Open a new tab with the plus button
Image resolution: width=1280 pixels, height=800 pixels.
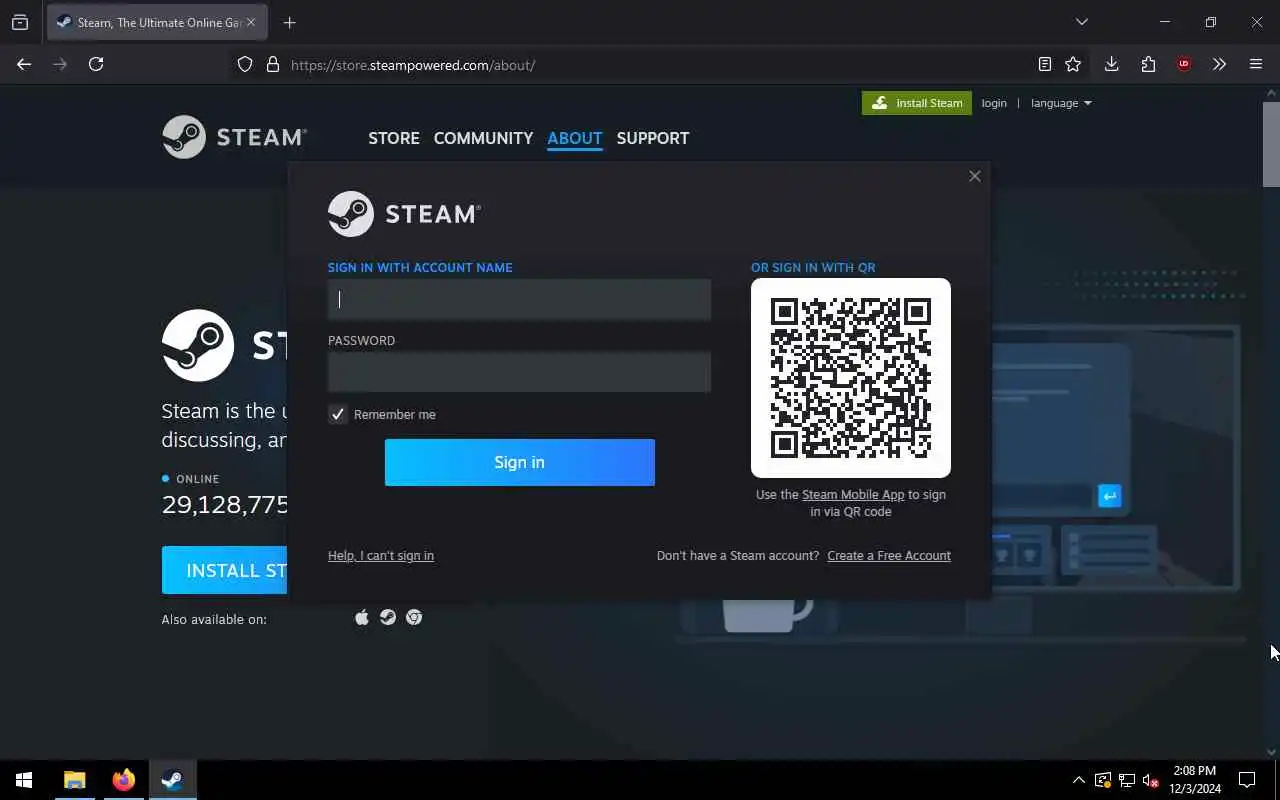pyautogui.click(x=290, y=22)
